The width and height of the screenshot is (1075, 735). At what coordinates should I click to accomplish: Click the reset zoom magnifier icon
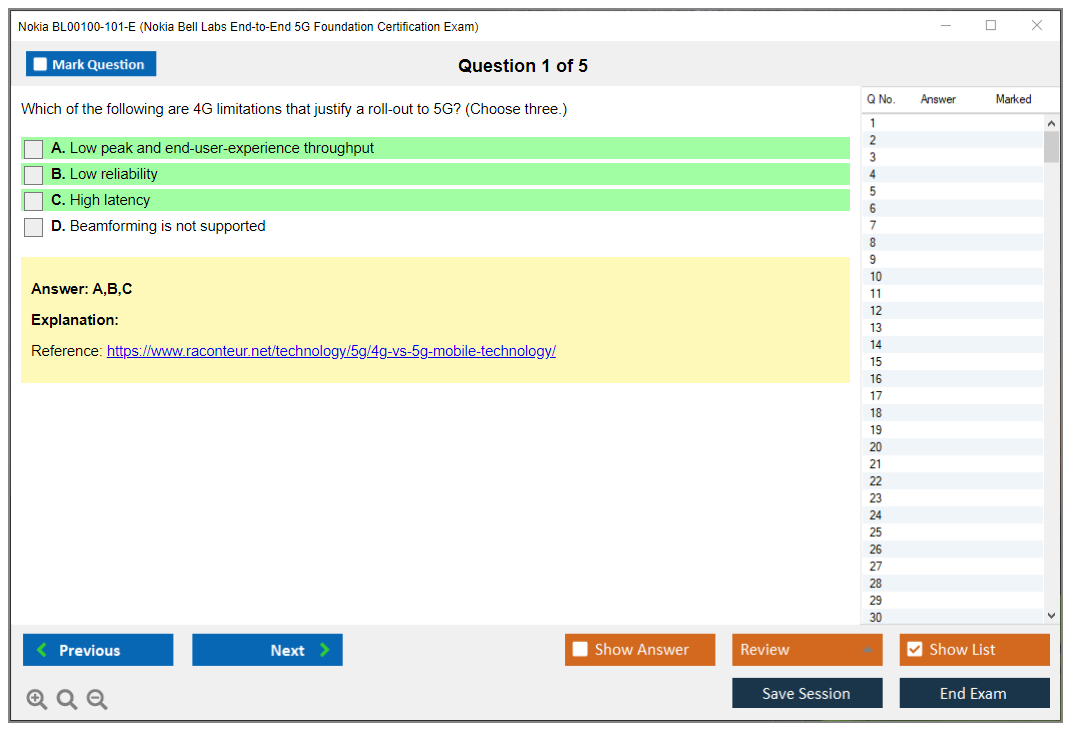67,700
